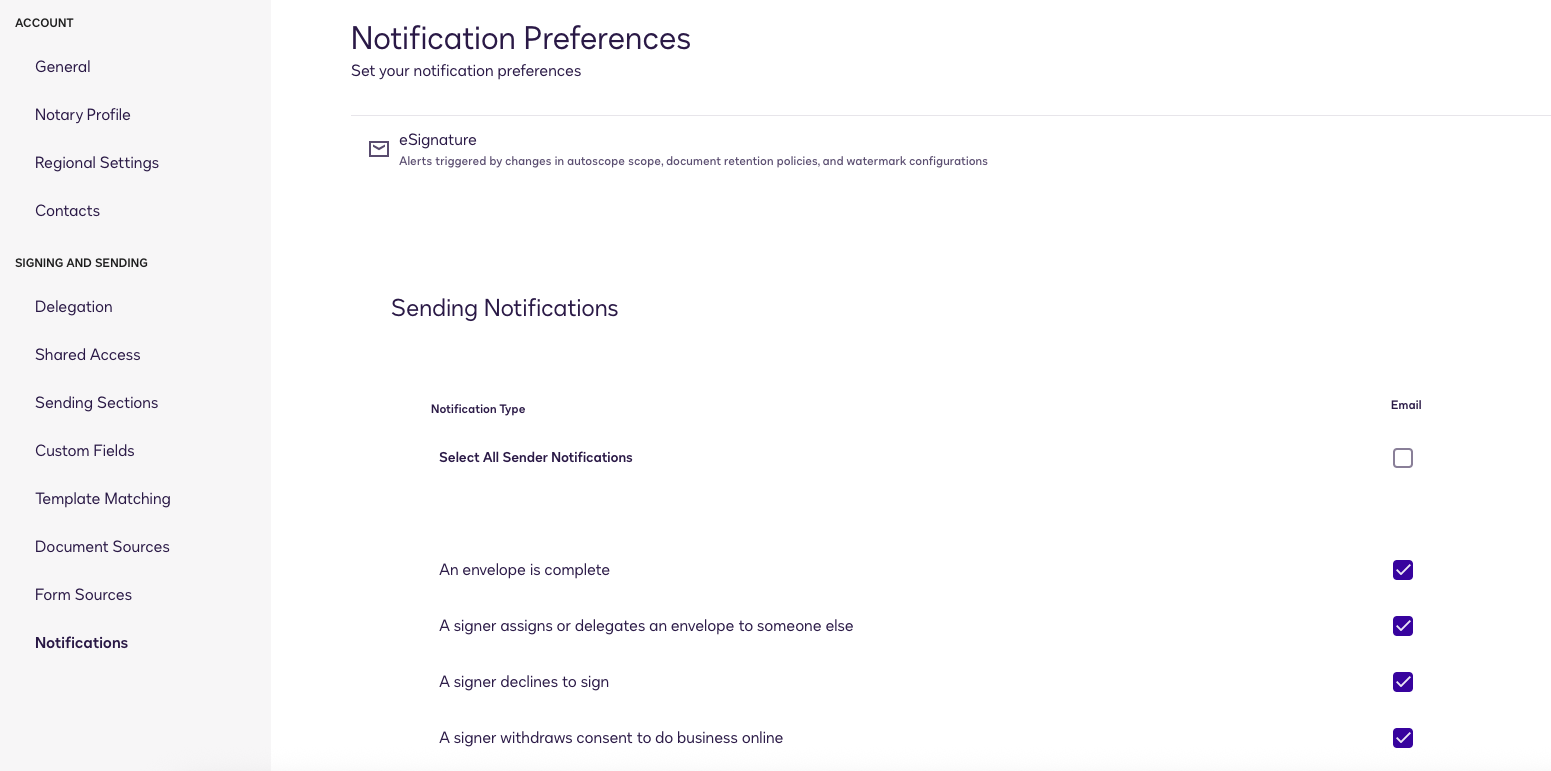Screen dimensions: 1551x771
Task: Open the General account settings
Action: coord(63,67)
